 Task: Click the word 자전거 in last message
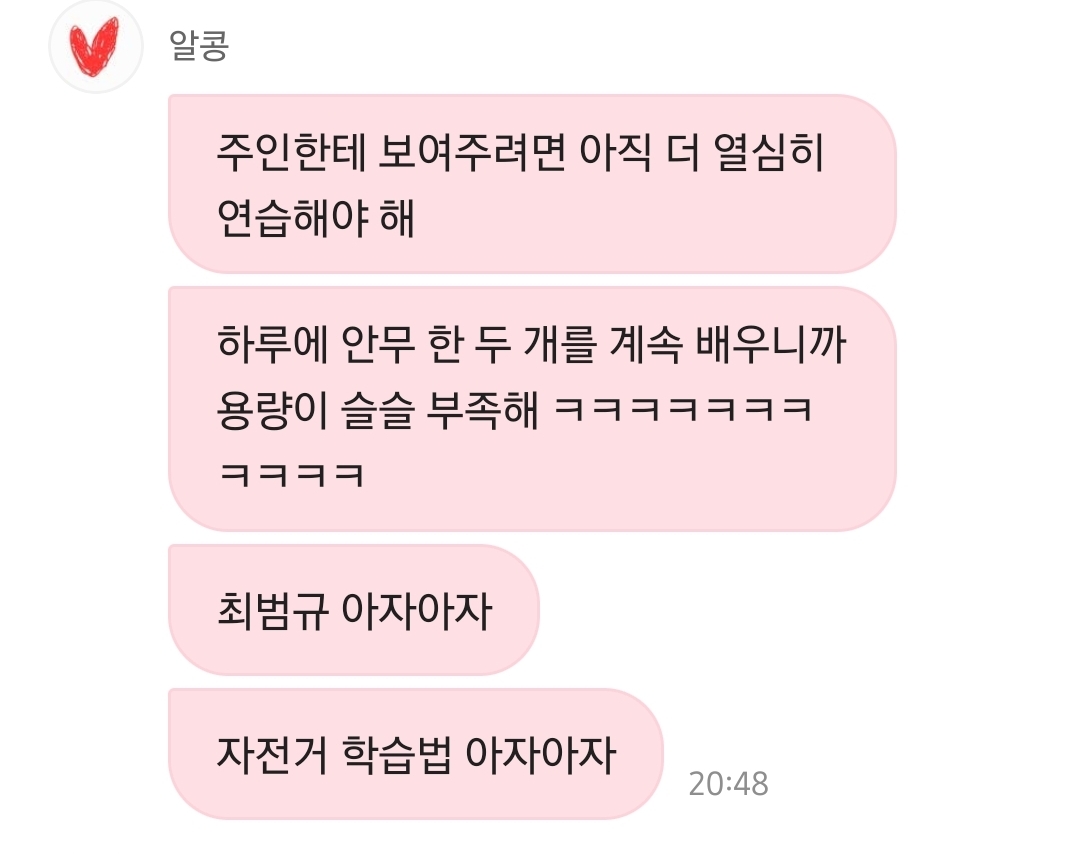pos(273,754)
